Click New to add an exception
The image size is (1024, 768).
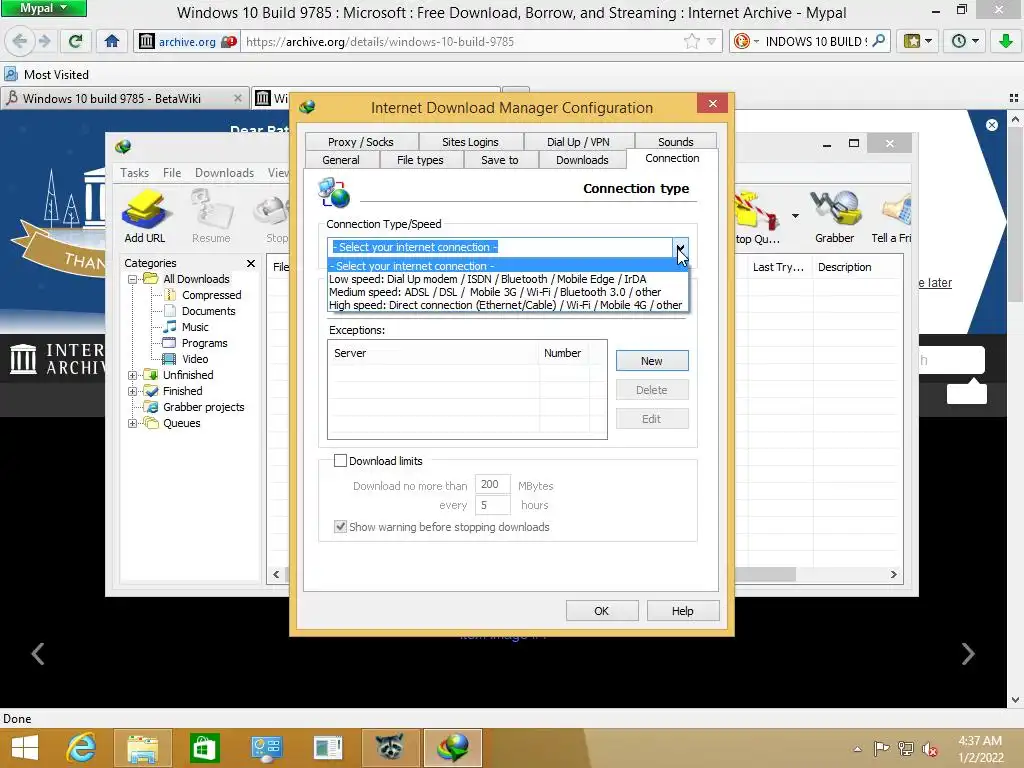(x=652, y=360)
